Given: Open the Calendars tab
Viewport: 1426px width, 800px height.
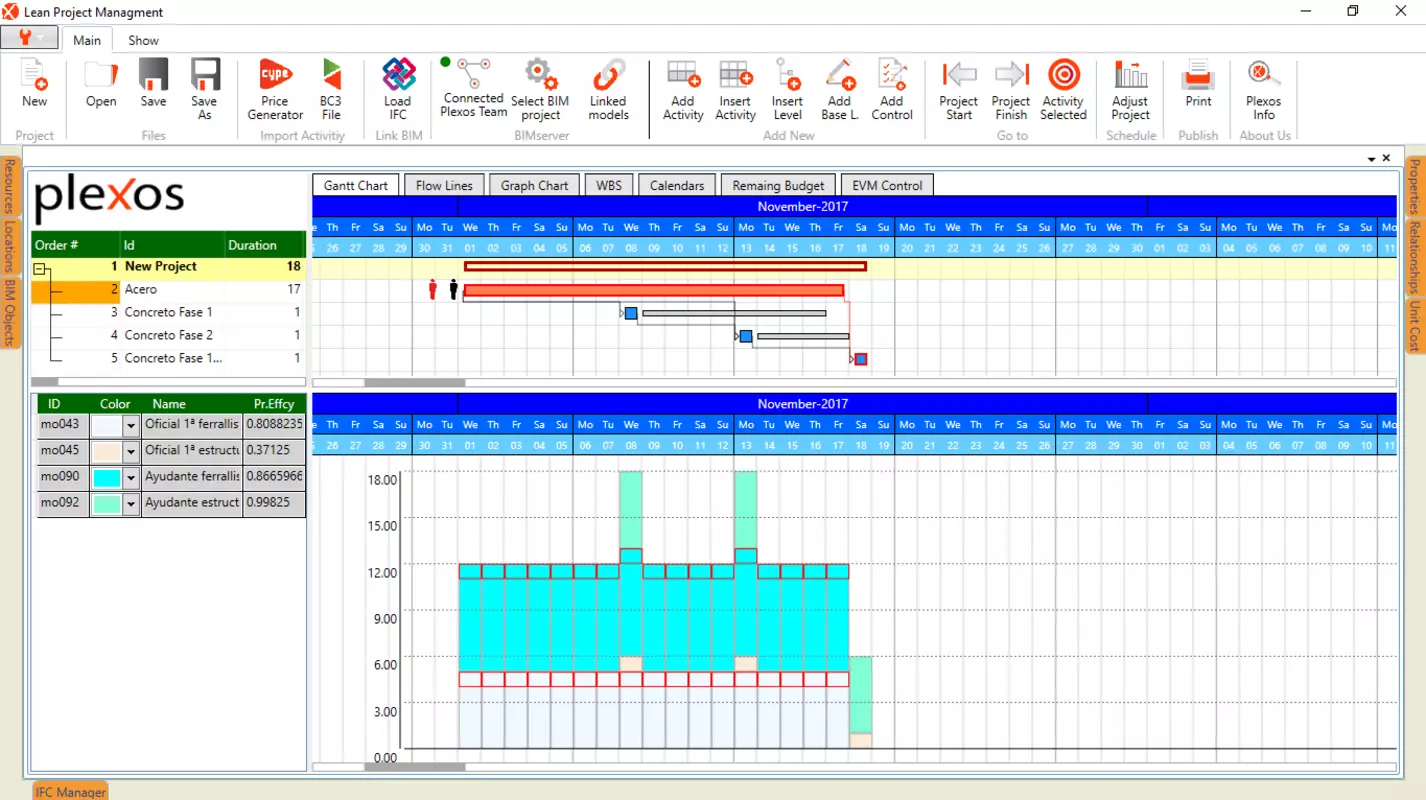Looking at the screenshot, I should coord(677,185).
